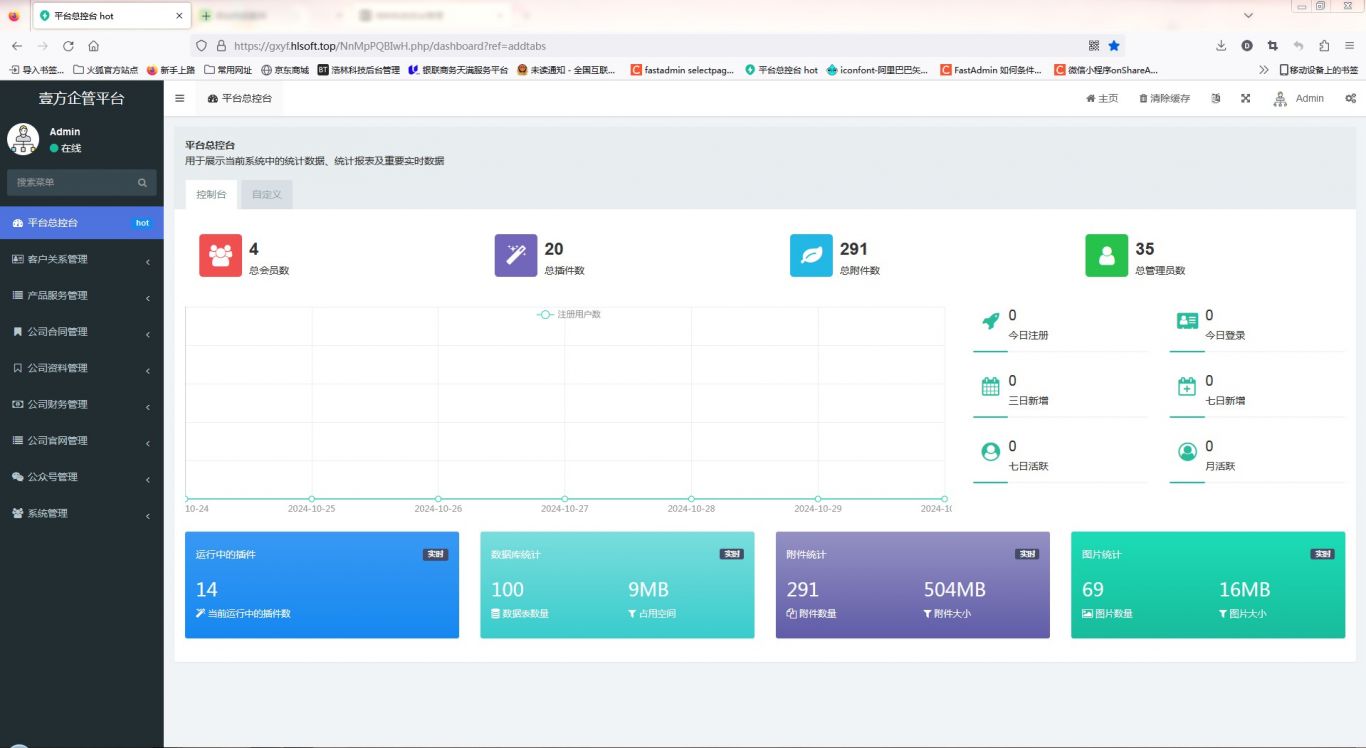
Task: Click the 搜索菜单 search input field
Action: (x=70, y=182)
